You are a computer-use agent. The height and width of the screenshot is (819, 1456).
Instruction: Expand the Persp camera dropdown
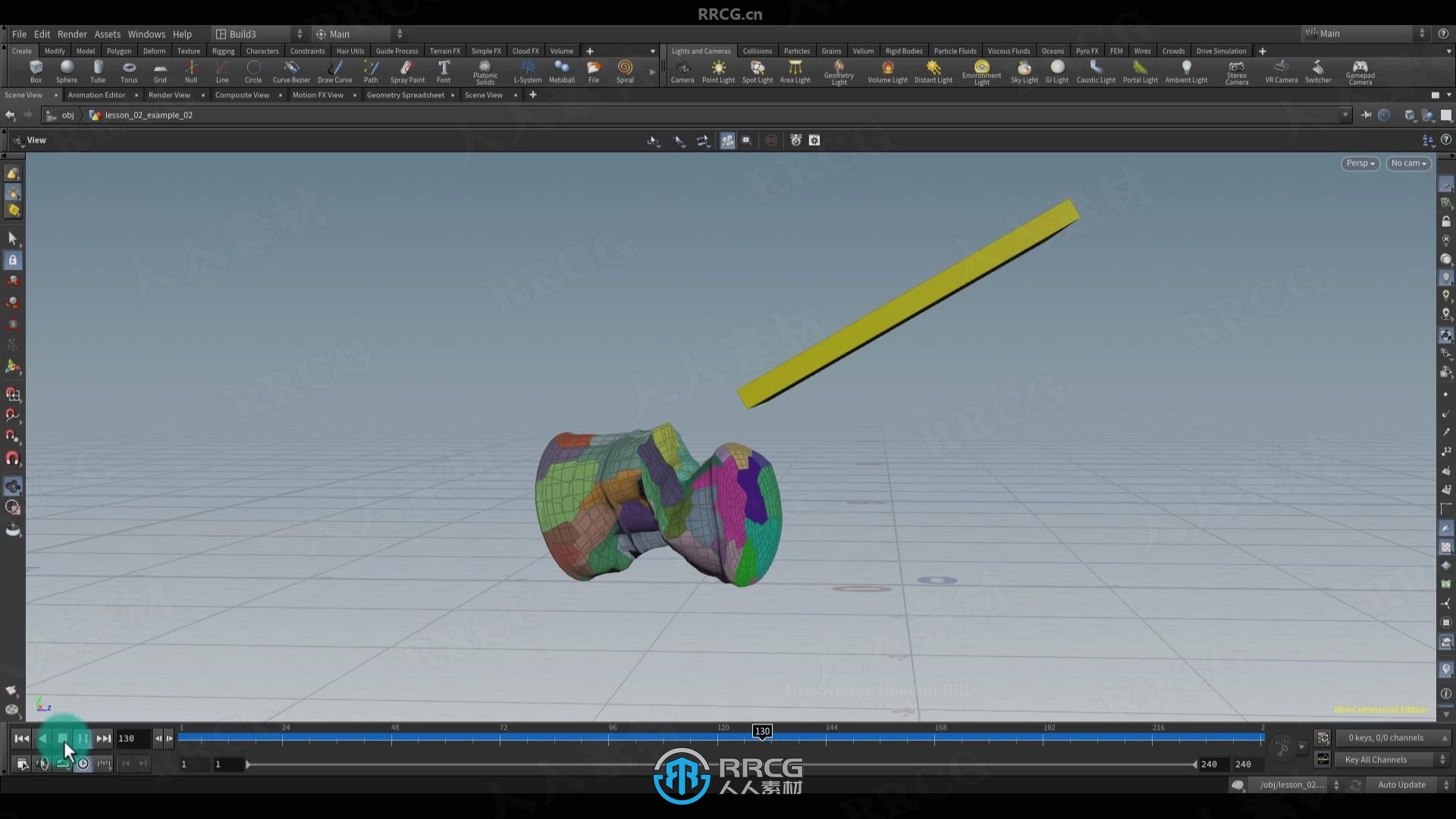tap(1358, 162)
